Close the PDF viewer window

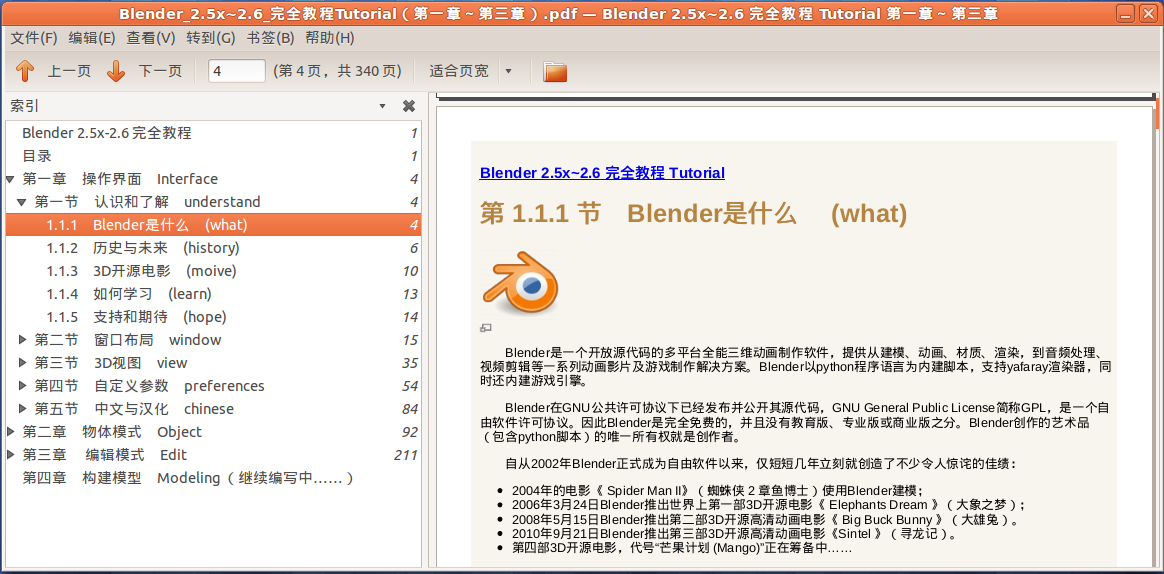click(1148, 14)
